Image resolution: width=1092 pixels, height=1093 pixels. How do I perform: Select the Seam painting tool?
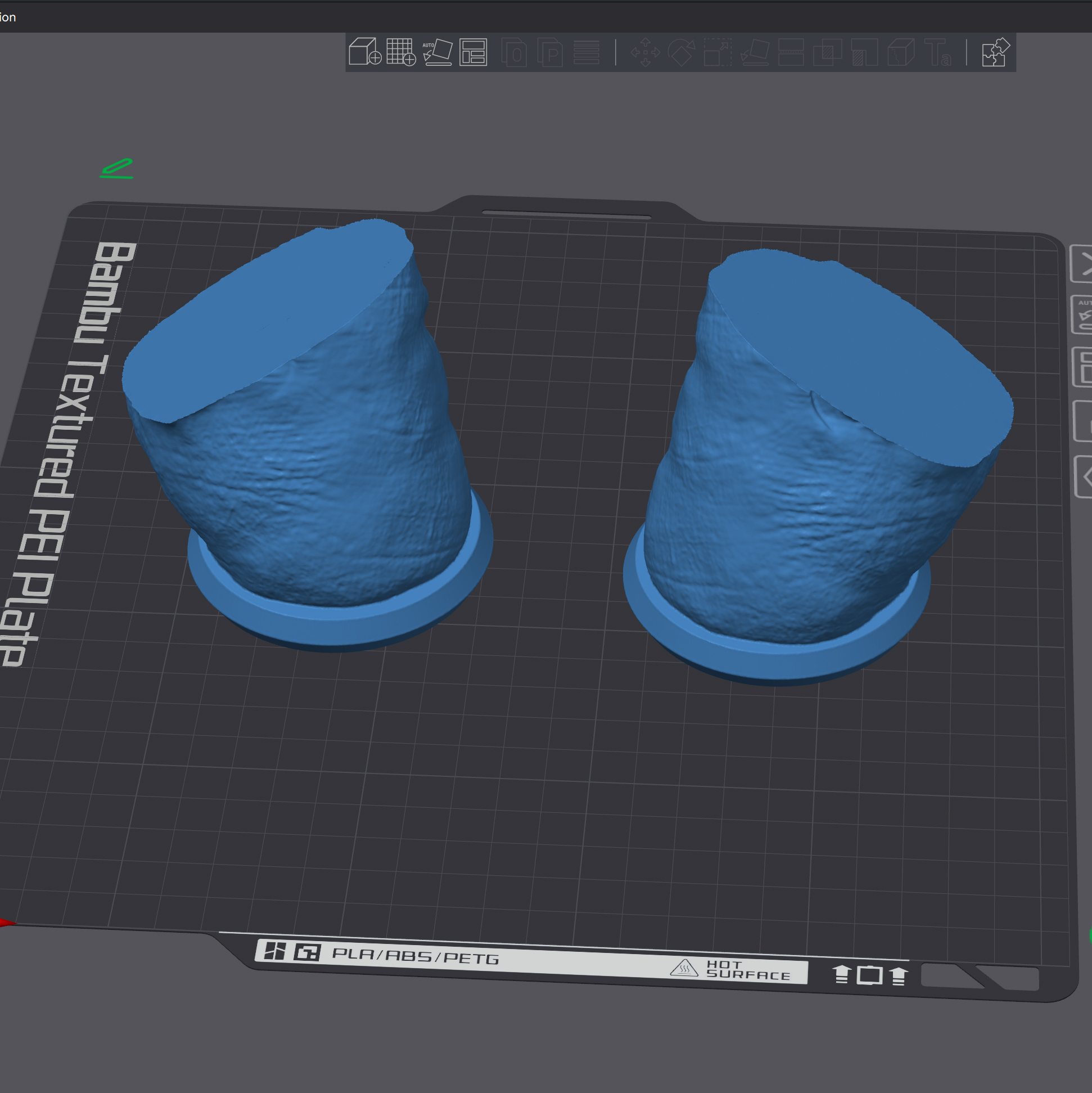[x=900, y=53]
